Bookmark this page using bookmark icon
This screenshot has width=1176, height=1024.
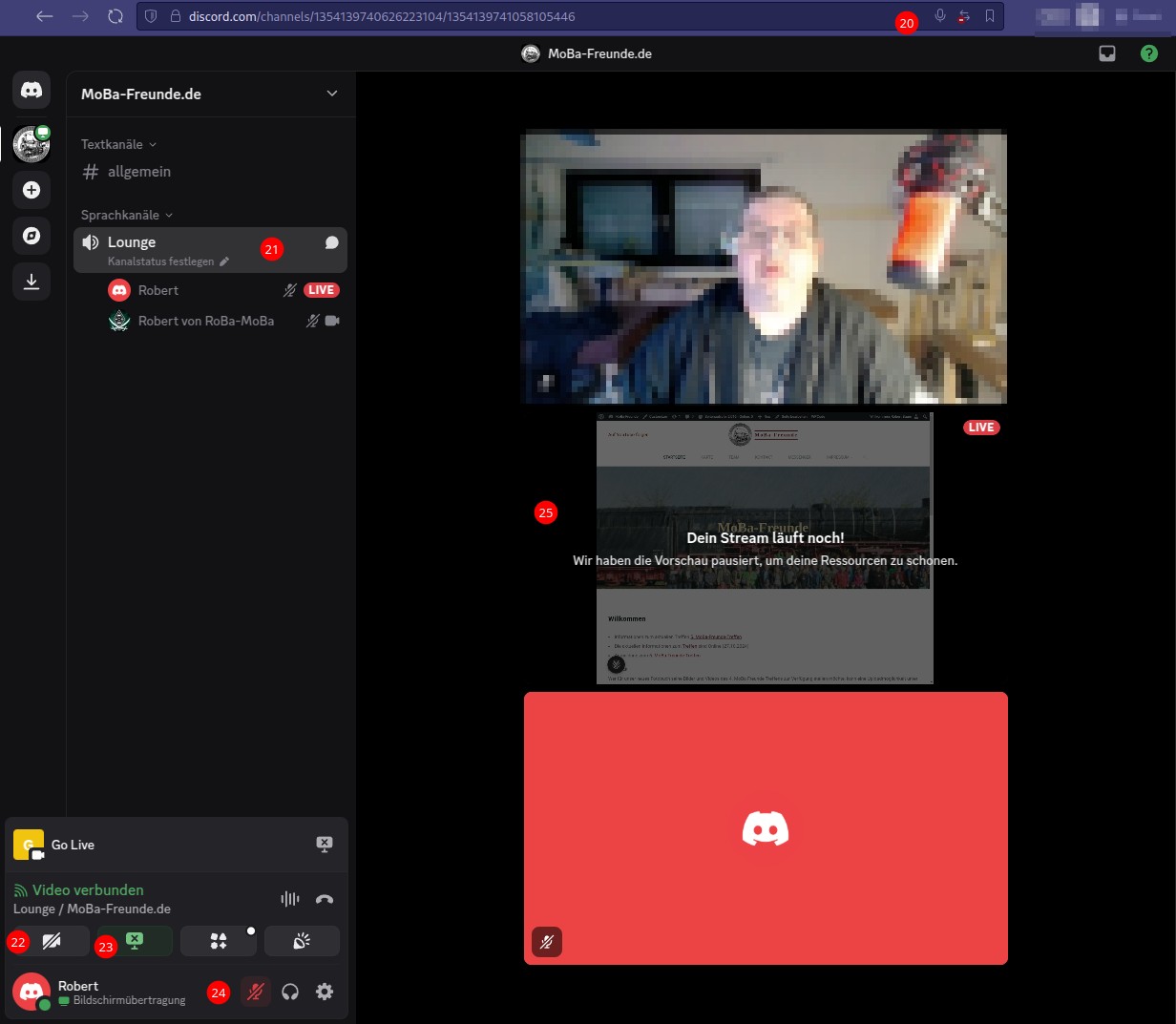(x=990, y=16)
